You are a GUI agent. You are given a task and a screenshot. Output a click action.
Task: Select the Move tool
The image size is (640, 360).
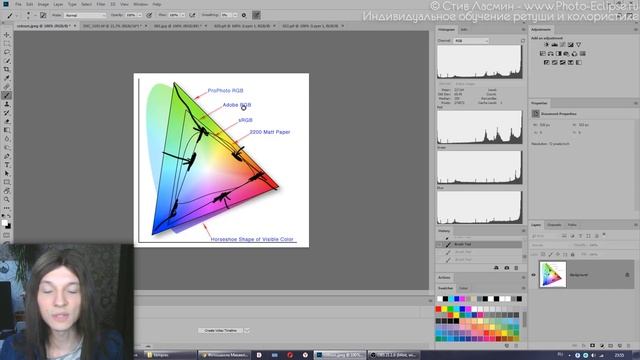[x=7, y=35]
